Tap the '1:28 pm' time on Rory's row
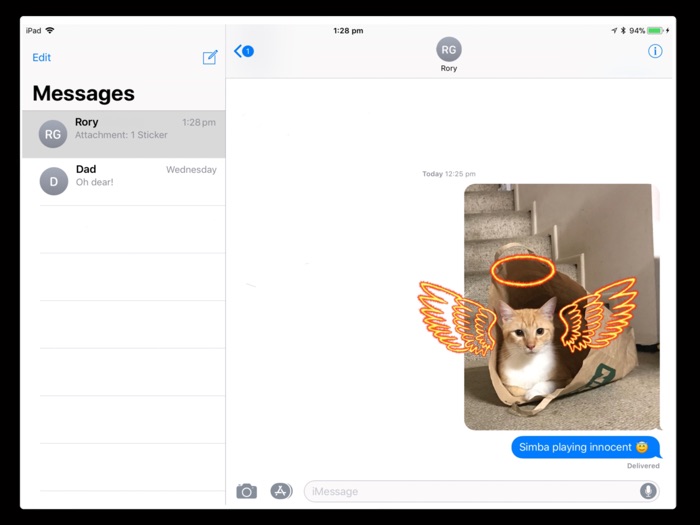This screenshot has height=525, width=700. tap(199, 122)
